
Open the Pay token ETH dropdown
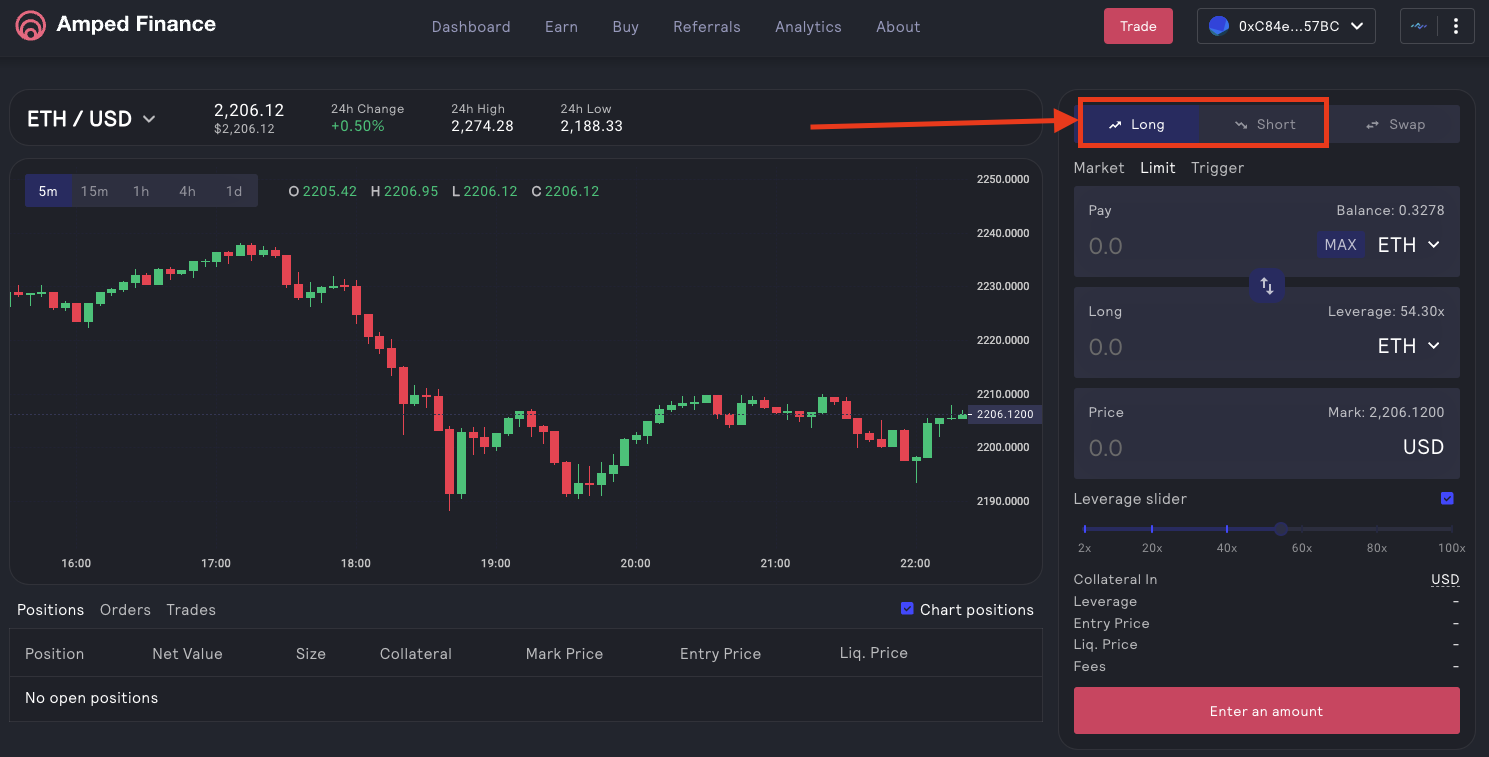[1409, 245]
